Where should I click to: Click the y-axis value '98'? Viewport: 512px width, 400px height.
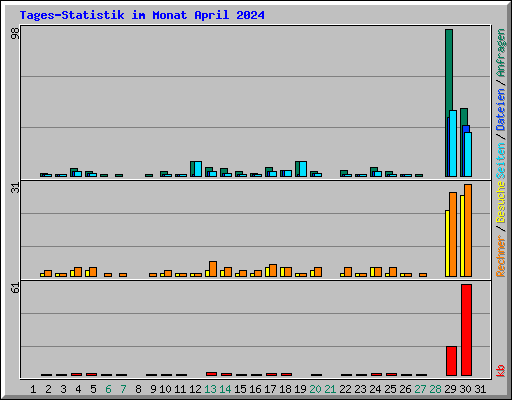(15, 33)
